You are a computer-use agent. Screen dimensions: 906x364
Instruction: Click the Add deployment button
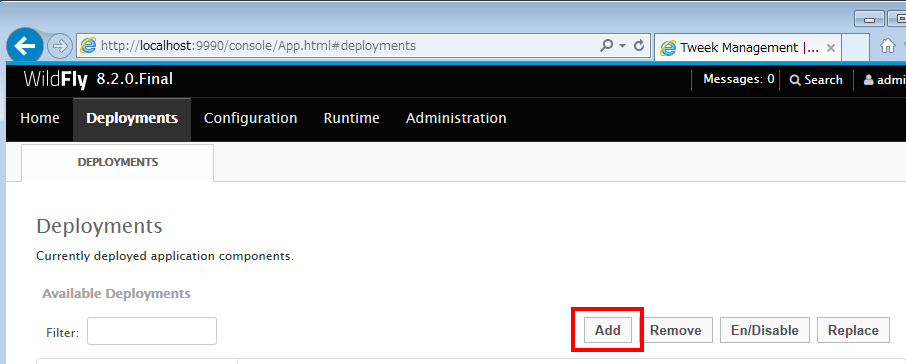click(608, 330)
